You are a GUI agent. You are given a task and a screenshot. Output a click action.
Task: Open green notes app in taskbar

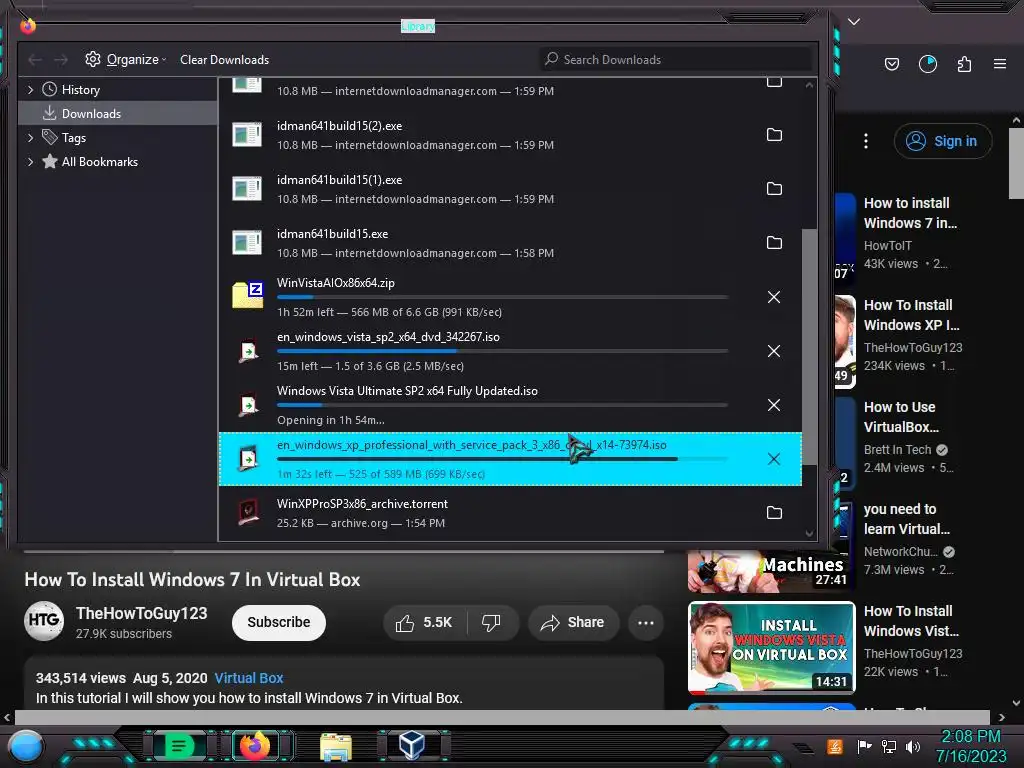point(178,745)
